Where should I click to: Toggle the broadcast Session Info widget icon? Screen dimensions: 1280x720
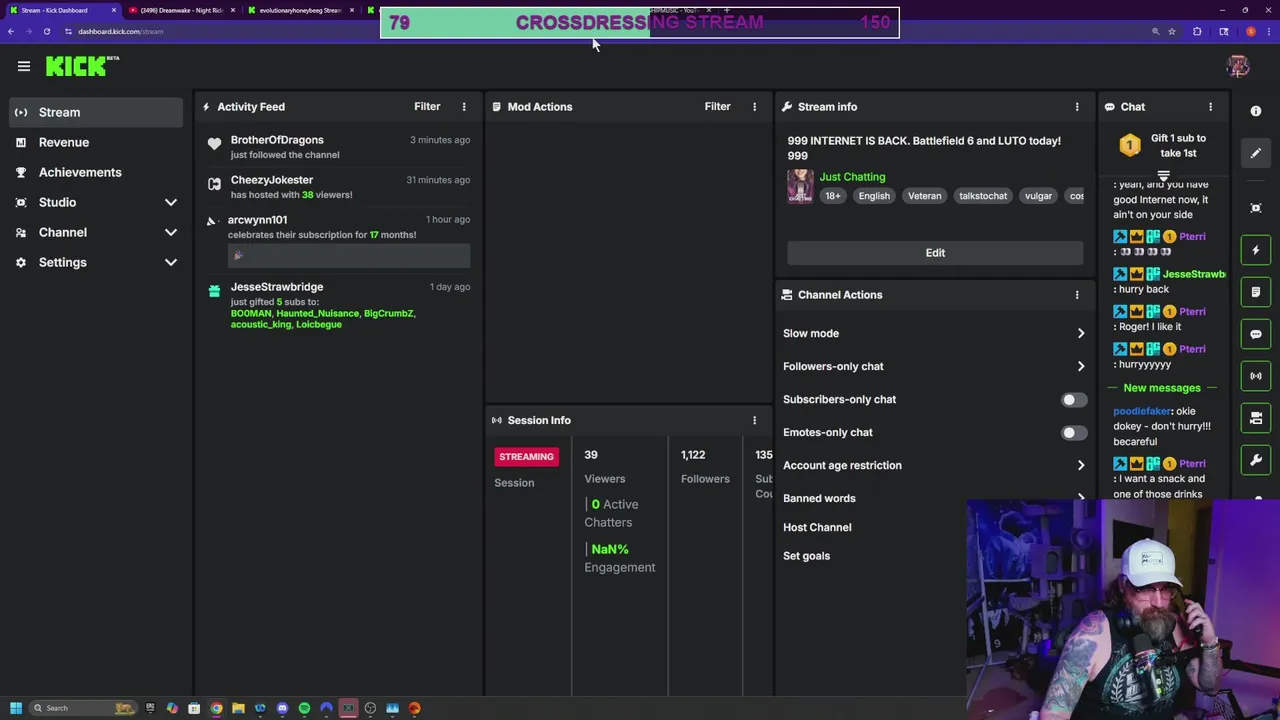(x=1256, y=376)
